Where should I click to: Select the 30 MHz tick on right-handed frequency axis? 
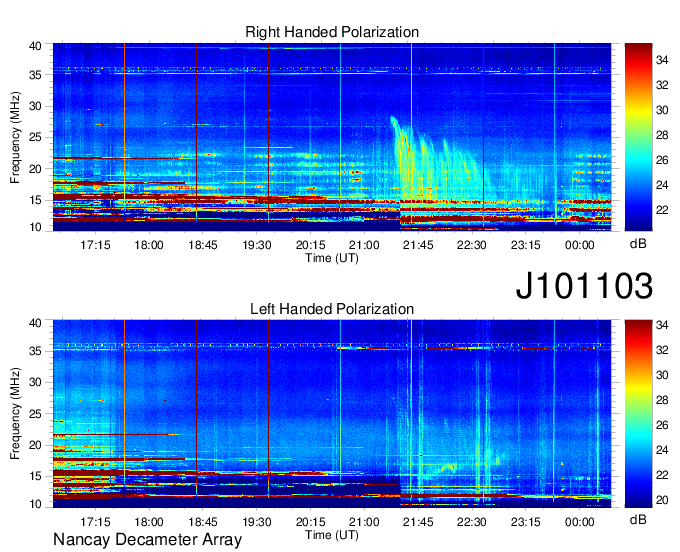pos(35,107)
